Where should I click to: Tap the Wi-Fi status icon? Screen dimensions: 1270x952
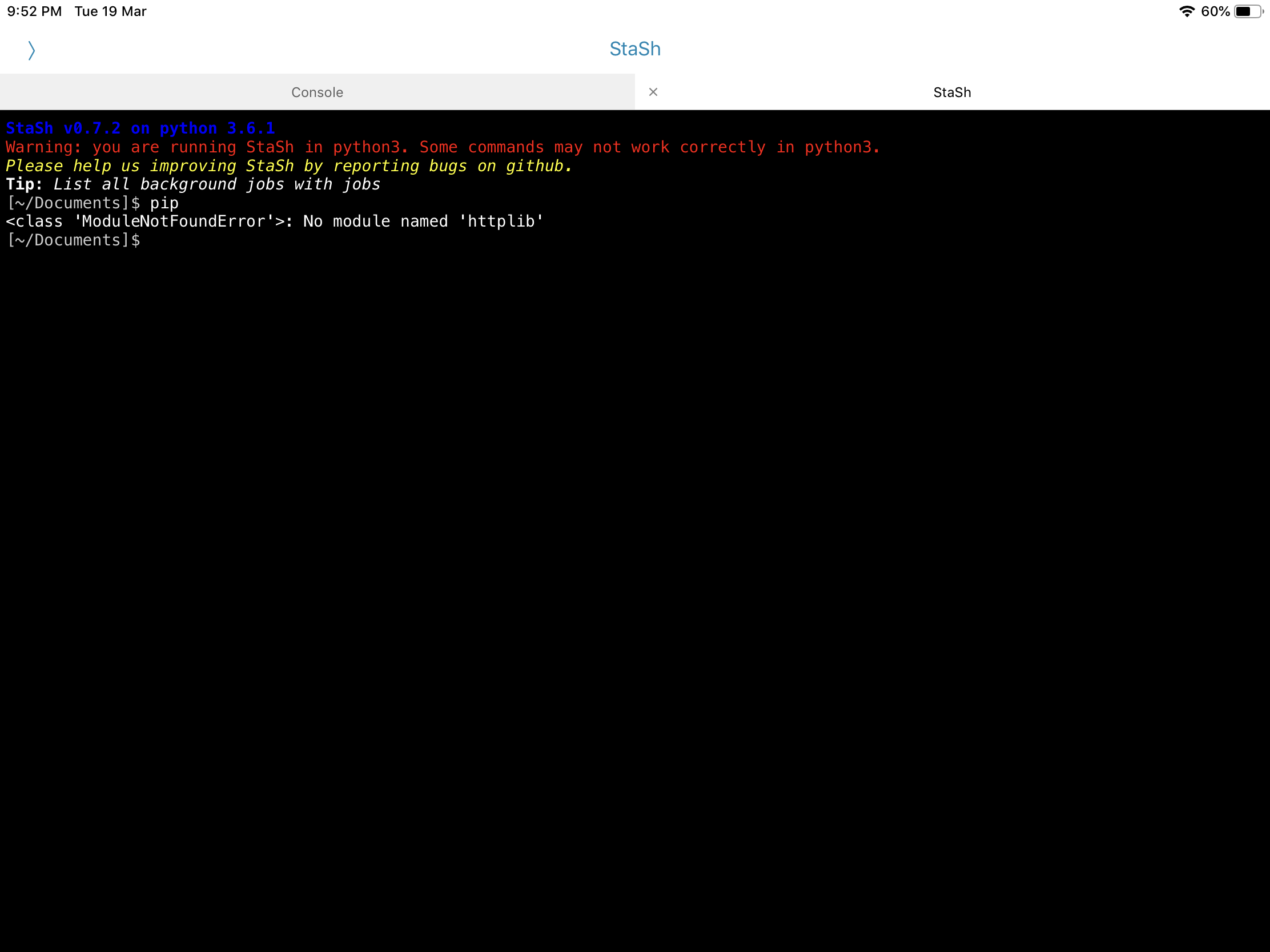1186,11
